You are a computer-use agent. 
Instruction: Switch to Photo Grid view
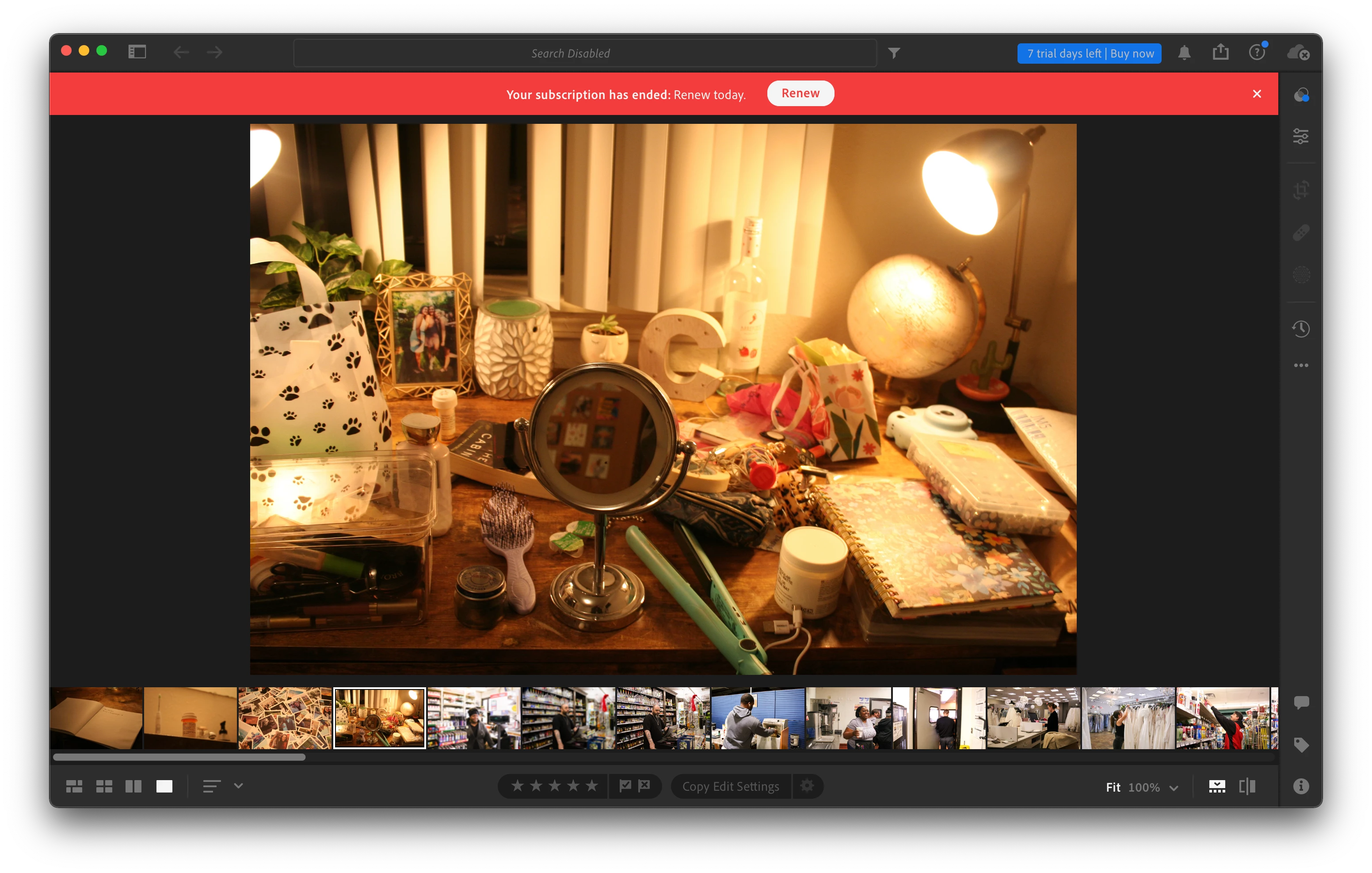(74, 786)
